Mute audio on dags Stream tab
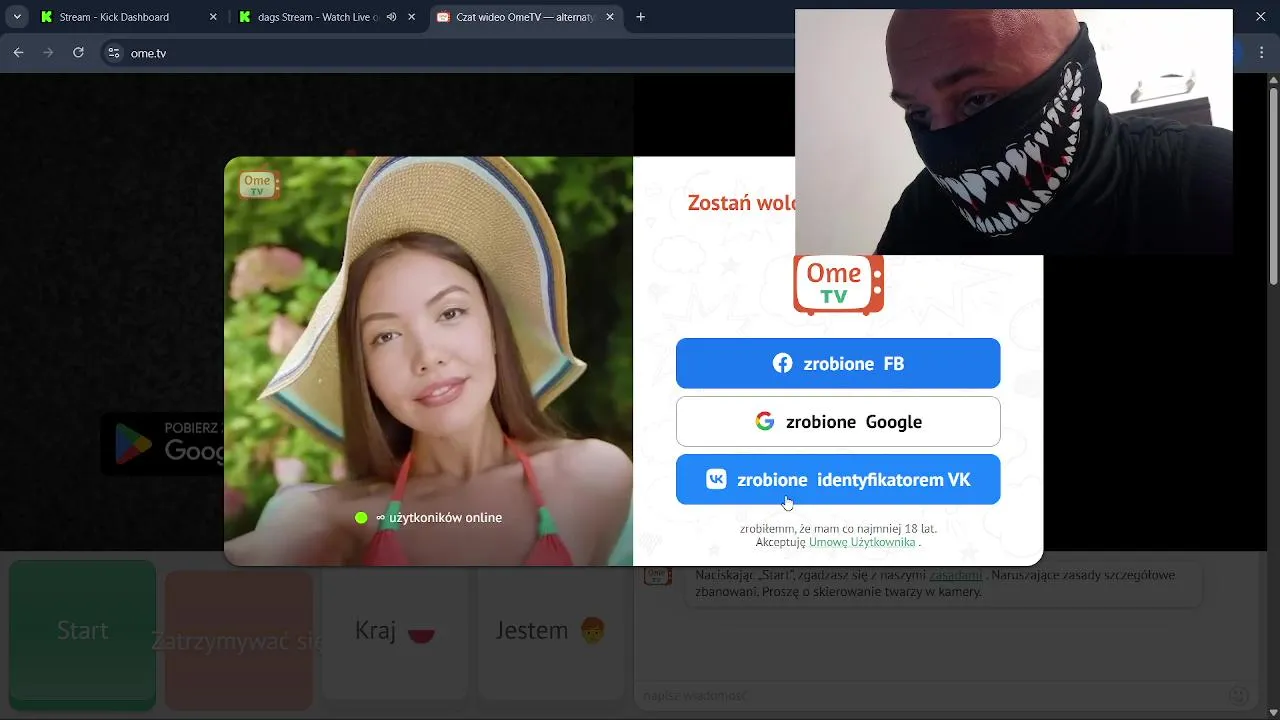Screen dimensions: 1280x720 coord(392,17)
